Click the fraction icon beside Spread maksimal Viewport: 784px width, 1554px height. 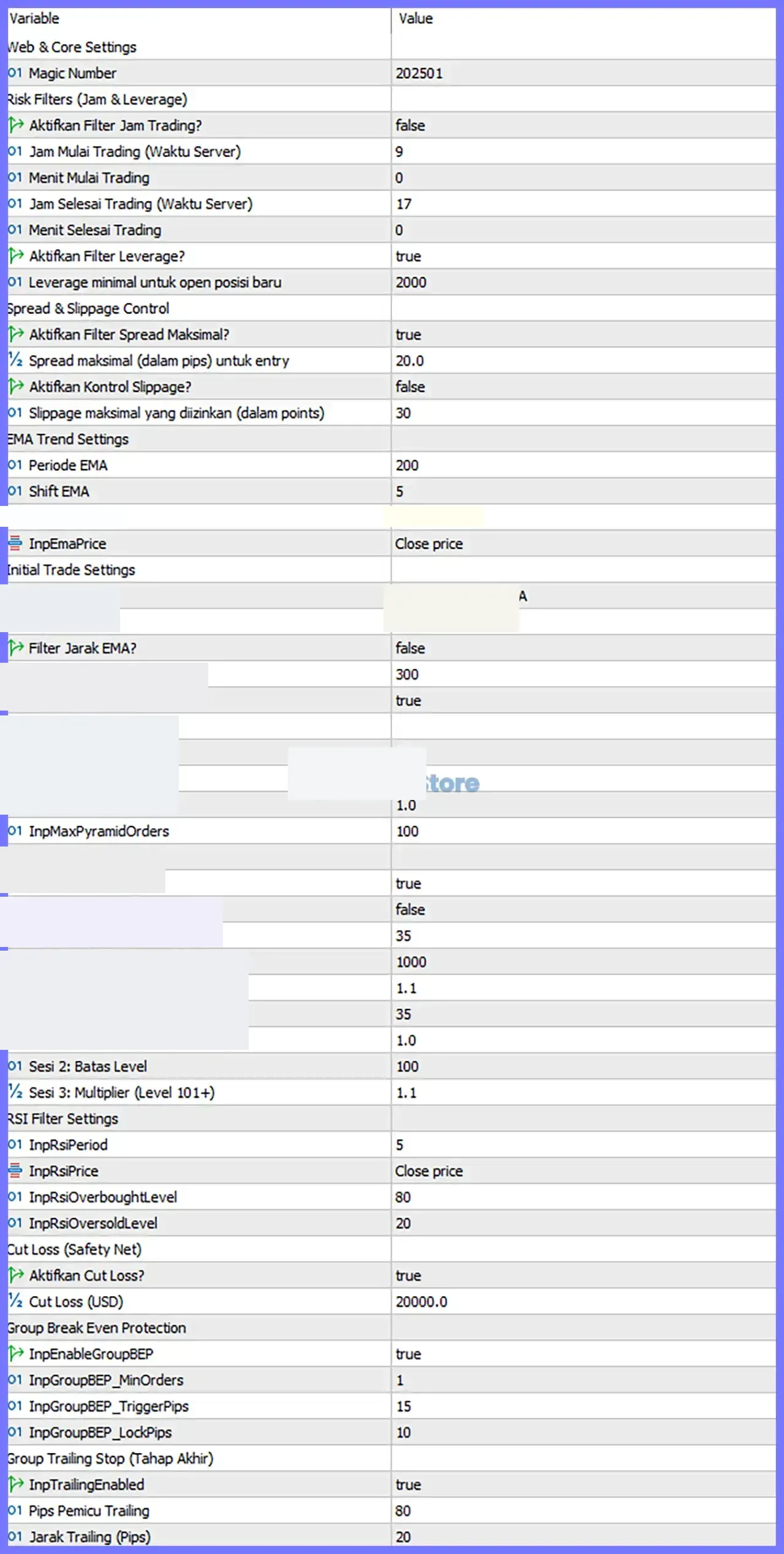(x=15, y=360)
